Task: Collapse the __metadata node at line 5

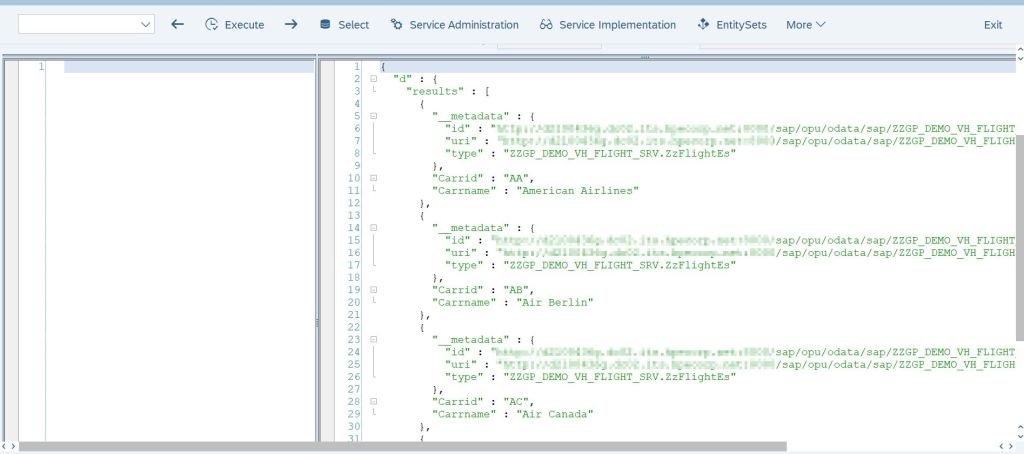Action: (x=374, y=116)
